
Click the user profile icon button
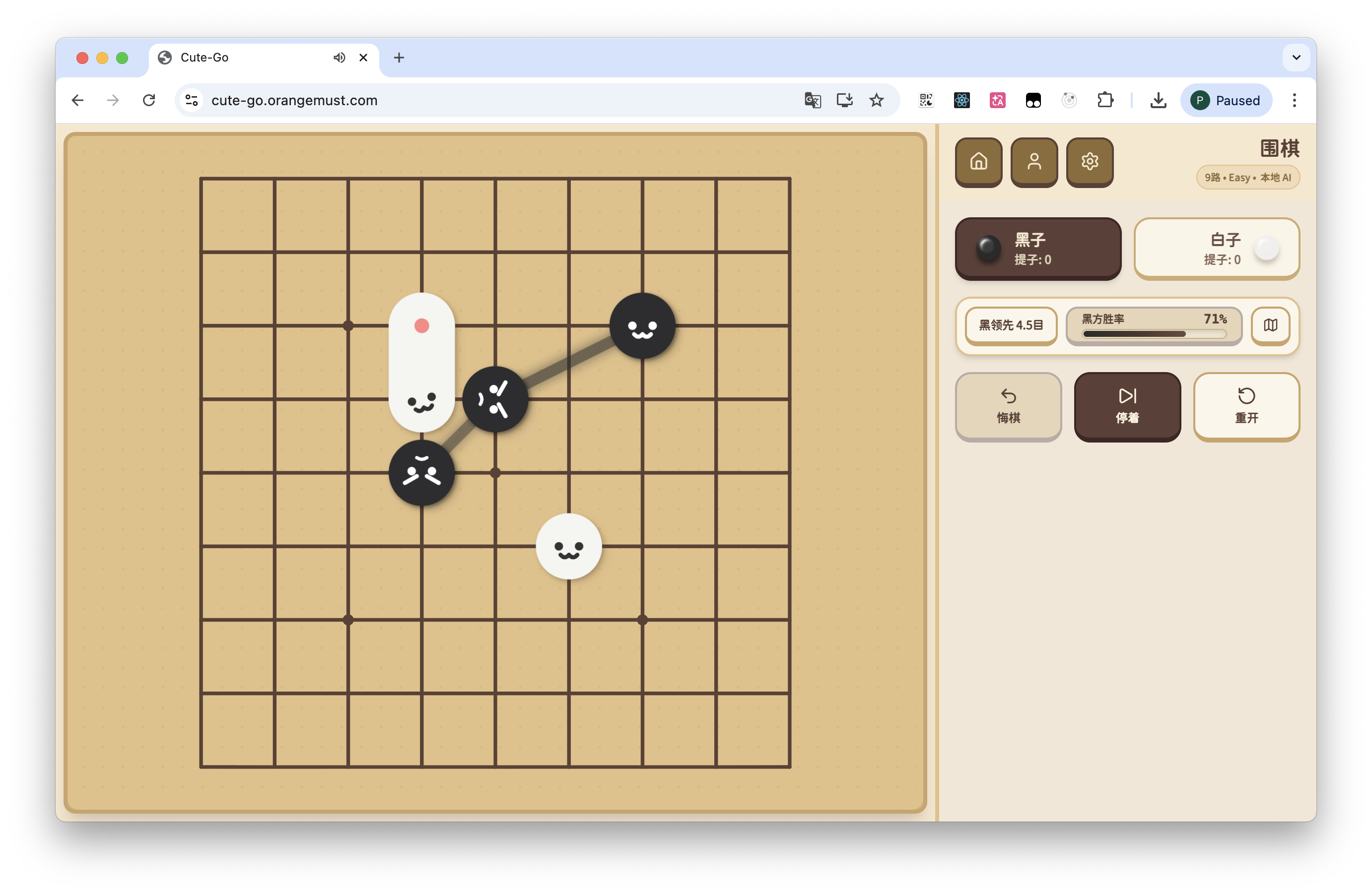[1033, 161]
